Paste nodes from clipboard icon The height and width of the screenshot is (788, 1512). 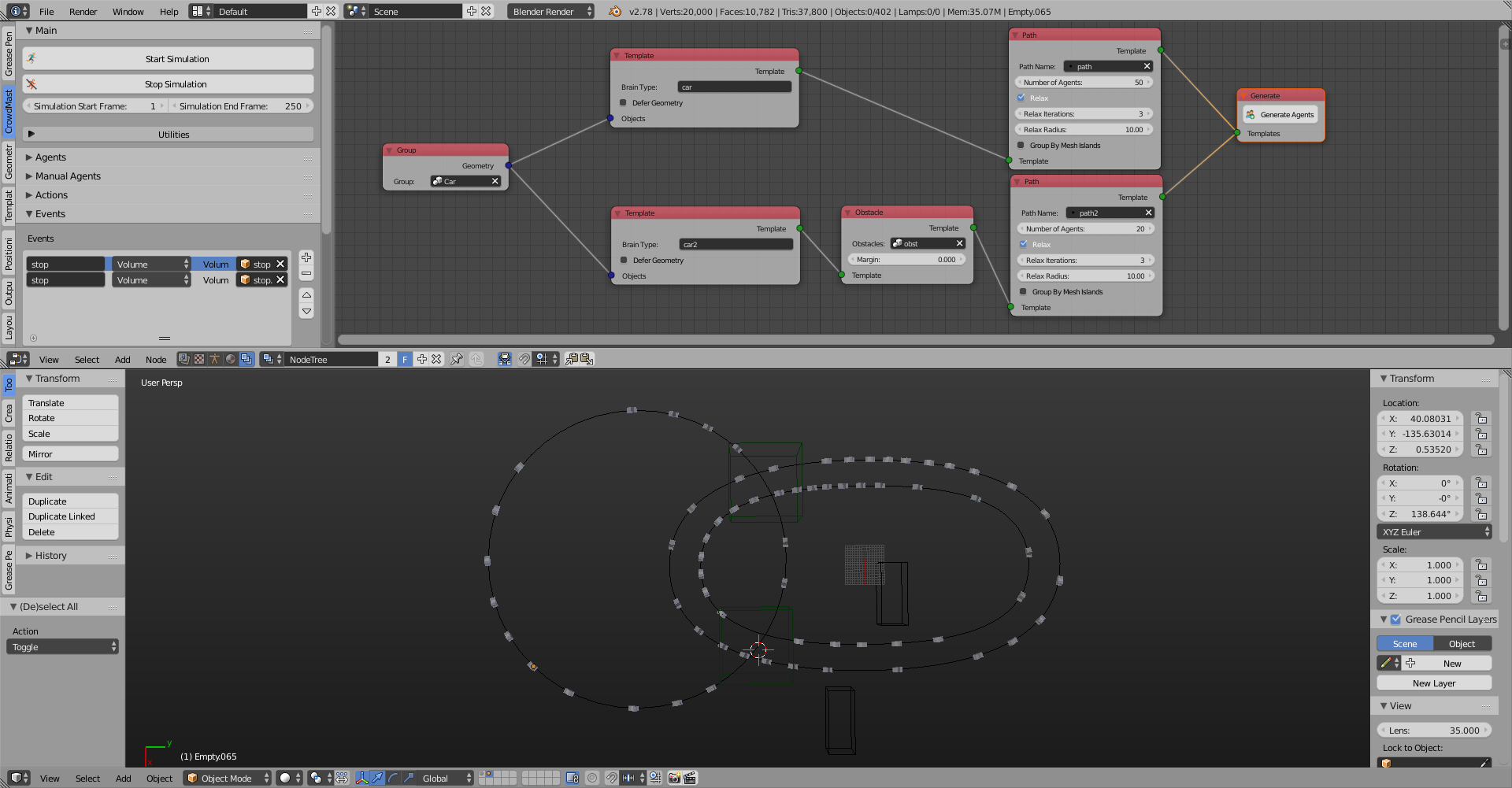(587, 360)
